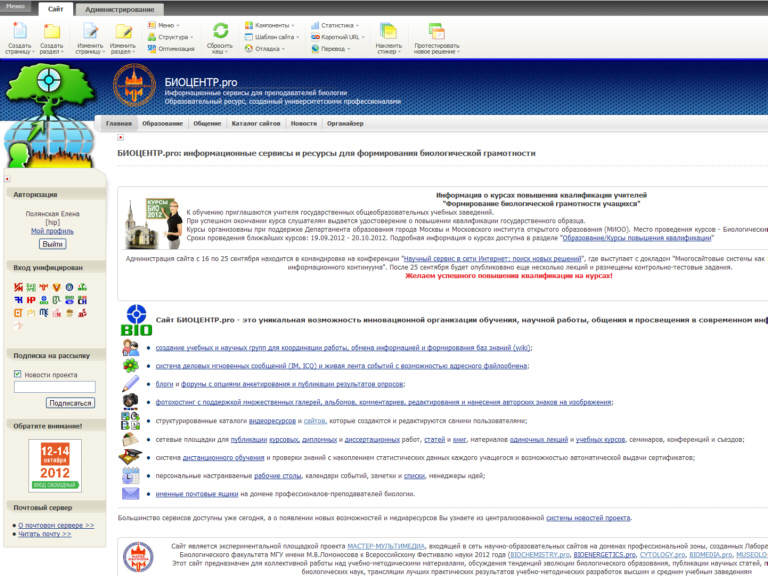Image resolution: width=768 pixels, height=576 pixels.
Task: Open the BIOENERGETICS.pro link
Action: pos(604,555)
